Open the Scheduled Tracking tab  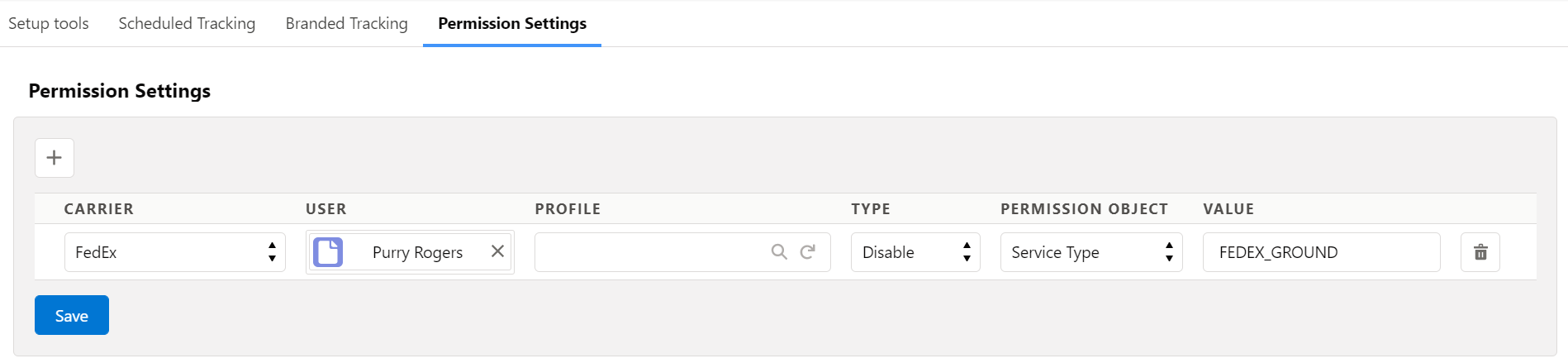click(x=187, y=23)
